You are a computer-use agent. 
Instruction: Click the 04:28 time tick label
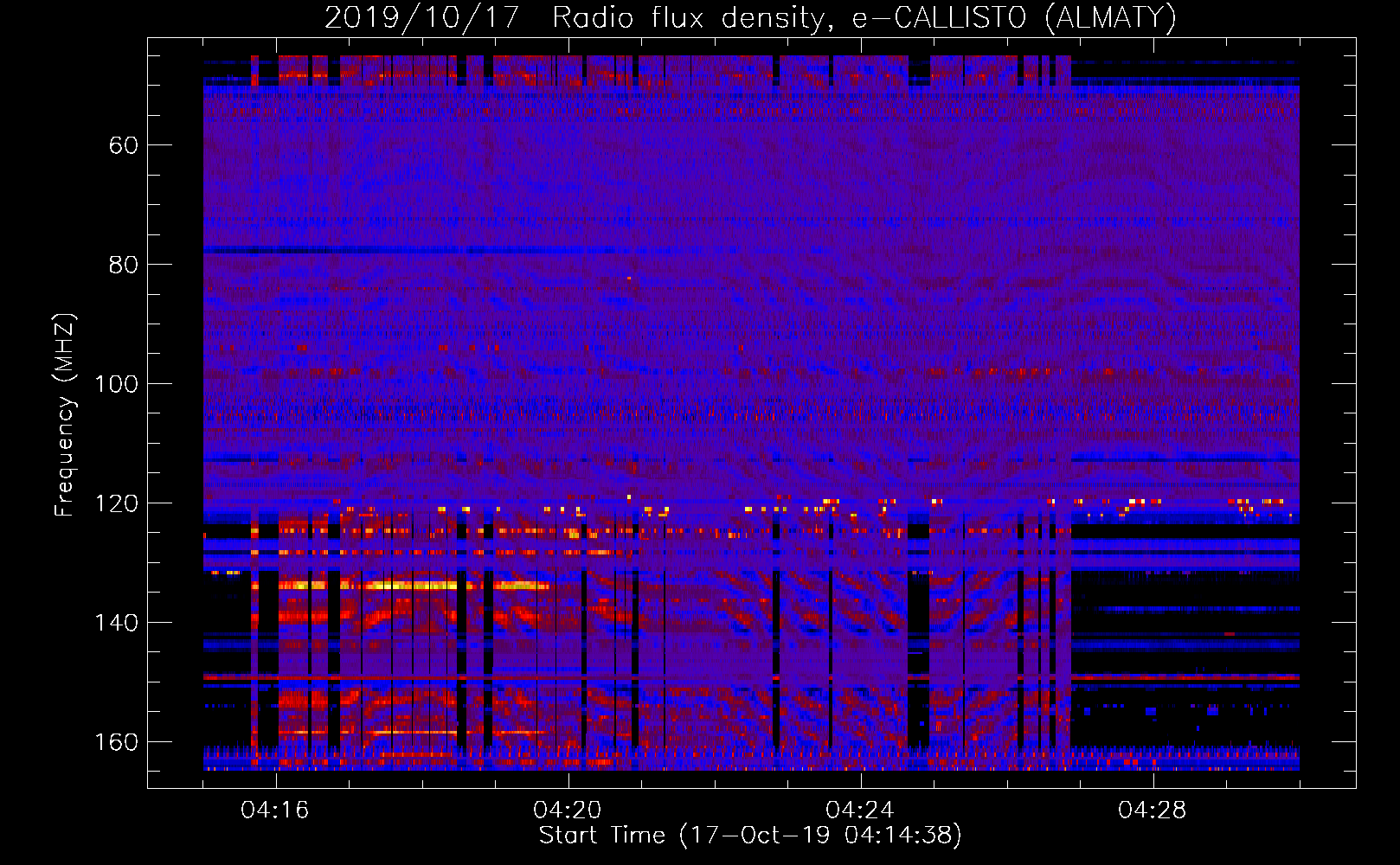tap(1153, 811)
